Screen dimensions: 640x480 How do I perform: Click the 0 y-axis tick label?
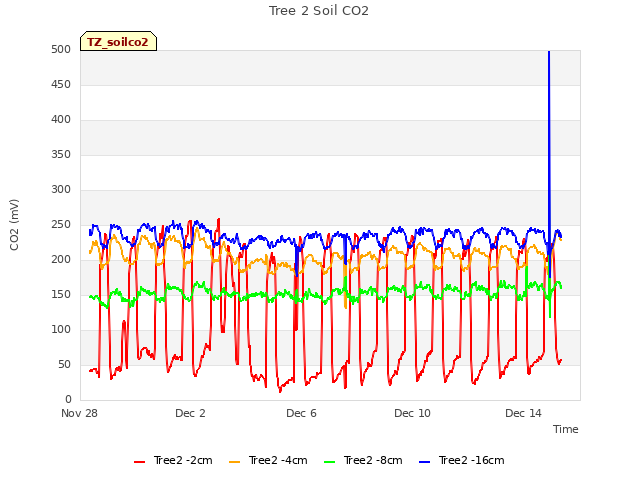click(68, 400)
